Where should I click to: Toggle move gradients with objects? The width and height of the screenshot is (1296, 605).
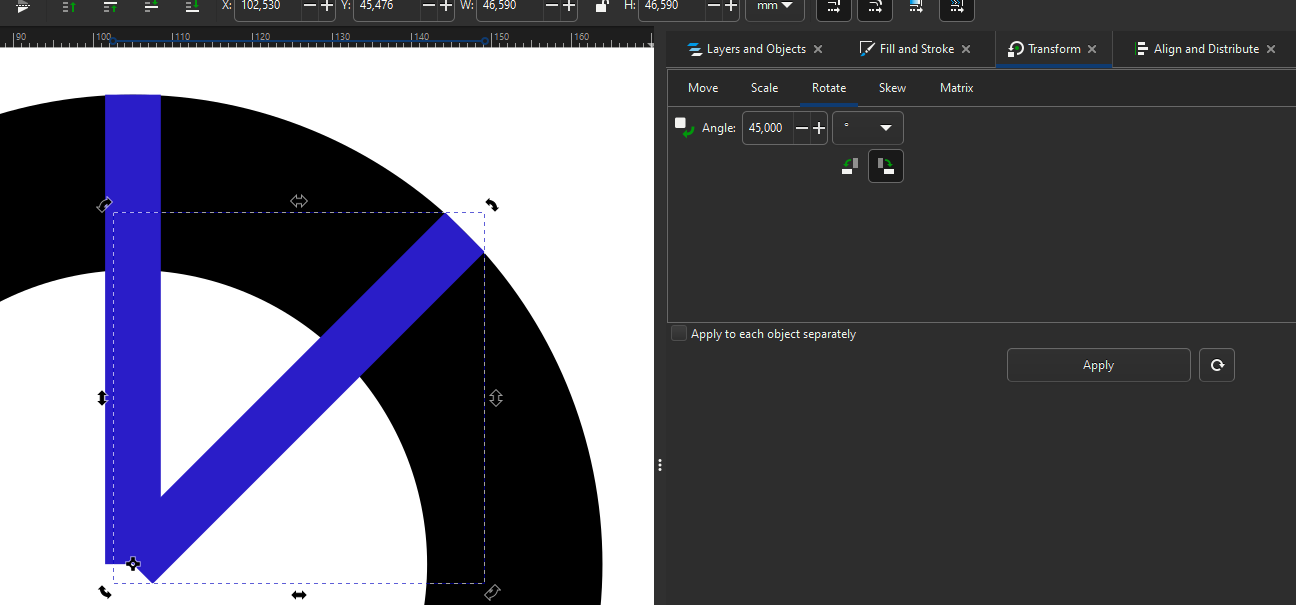coord(916,7)
